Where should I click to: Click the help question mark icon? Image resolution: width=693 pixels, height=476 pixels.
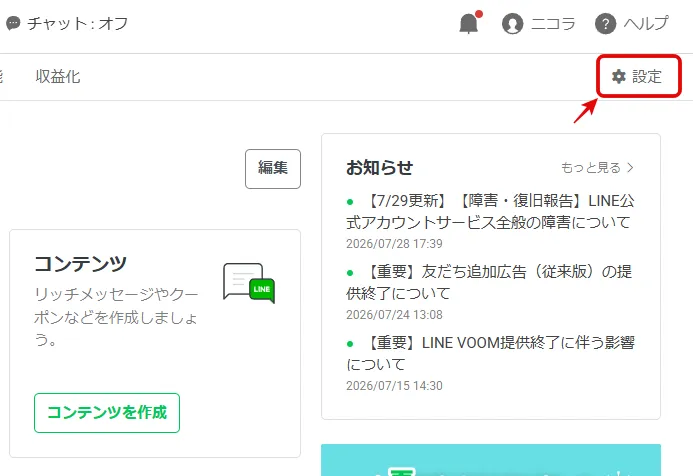(605, 23)
